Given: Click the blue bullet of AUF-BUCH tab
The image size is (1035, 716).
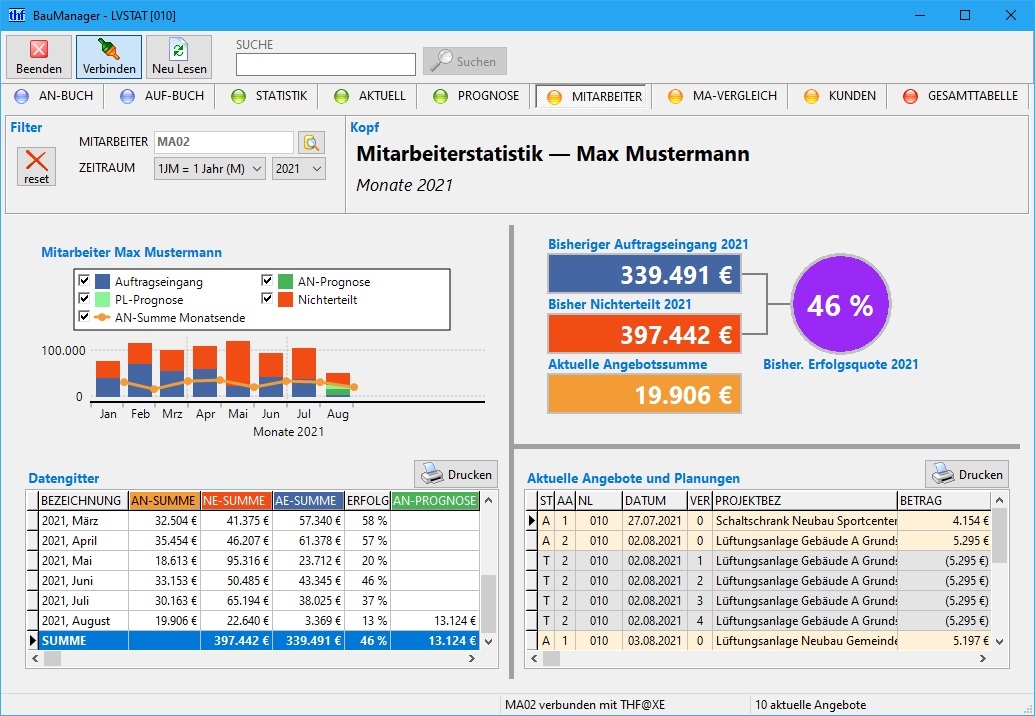Looking at the screenshot, I should point(127,96).
